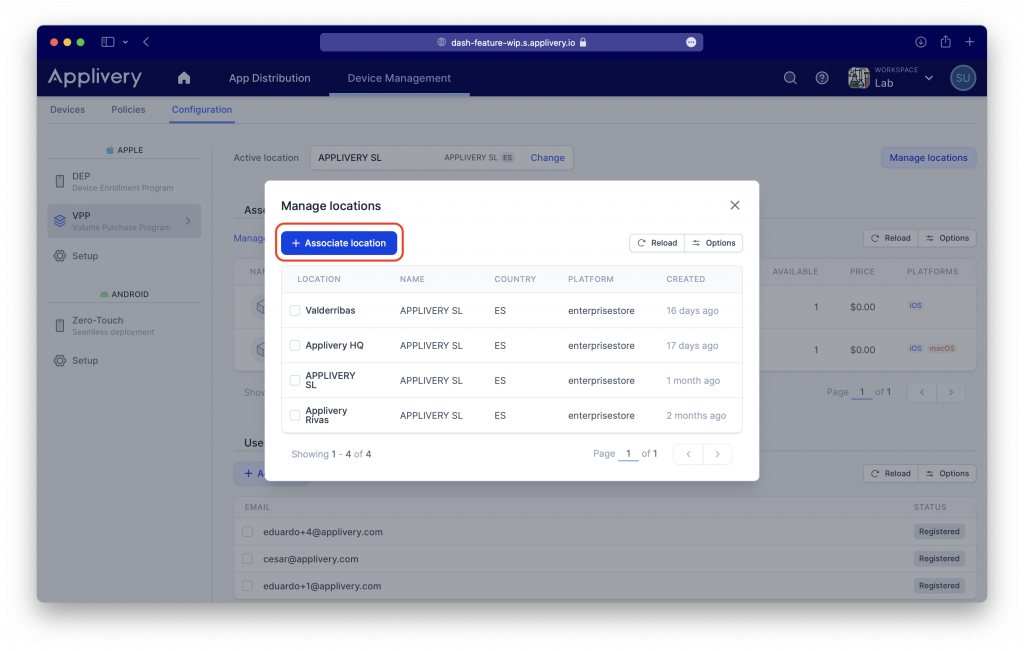Close the Manage locations dialog
The image size is (1024, 651).
pos(735,205)
